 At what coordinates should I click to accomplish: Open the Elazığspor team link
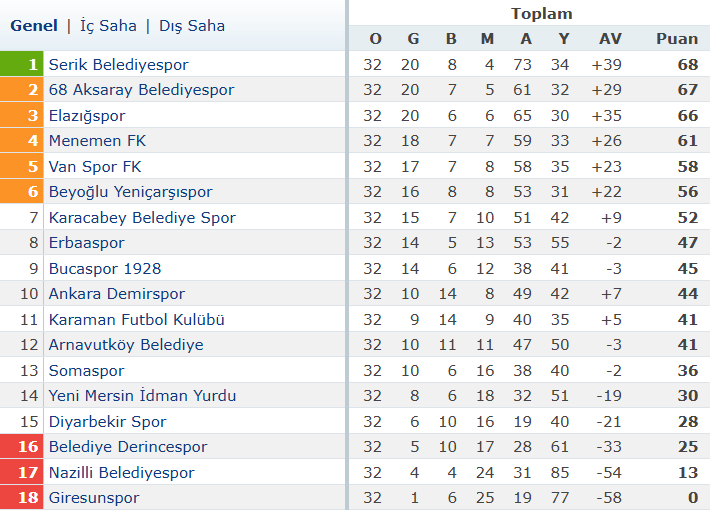pos(87,115)
